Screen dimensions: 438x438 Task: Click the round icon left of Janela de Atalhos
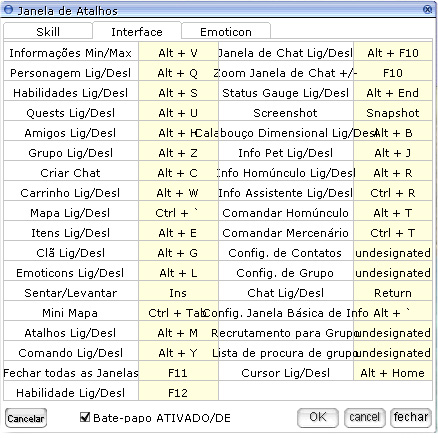coord(8,9)
